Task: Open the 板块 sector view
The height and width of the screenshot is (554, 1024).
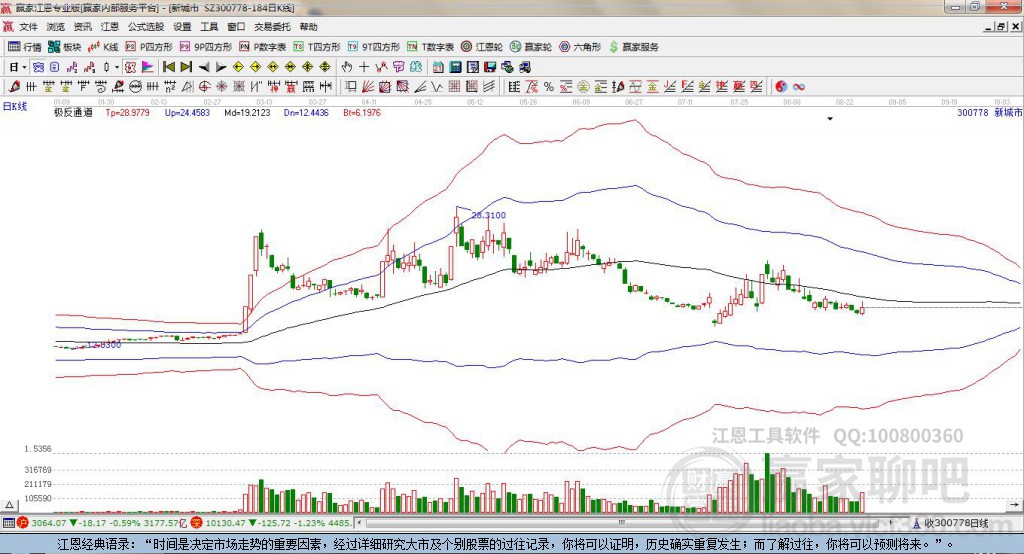Action: (64, 47)
